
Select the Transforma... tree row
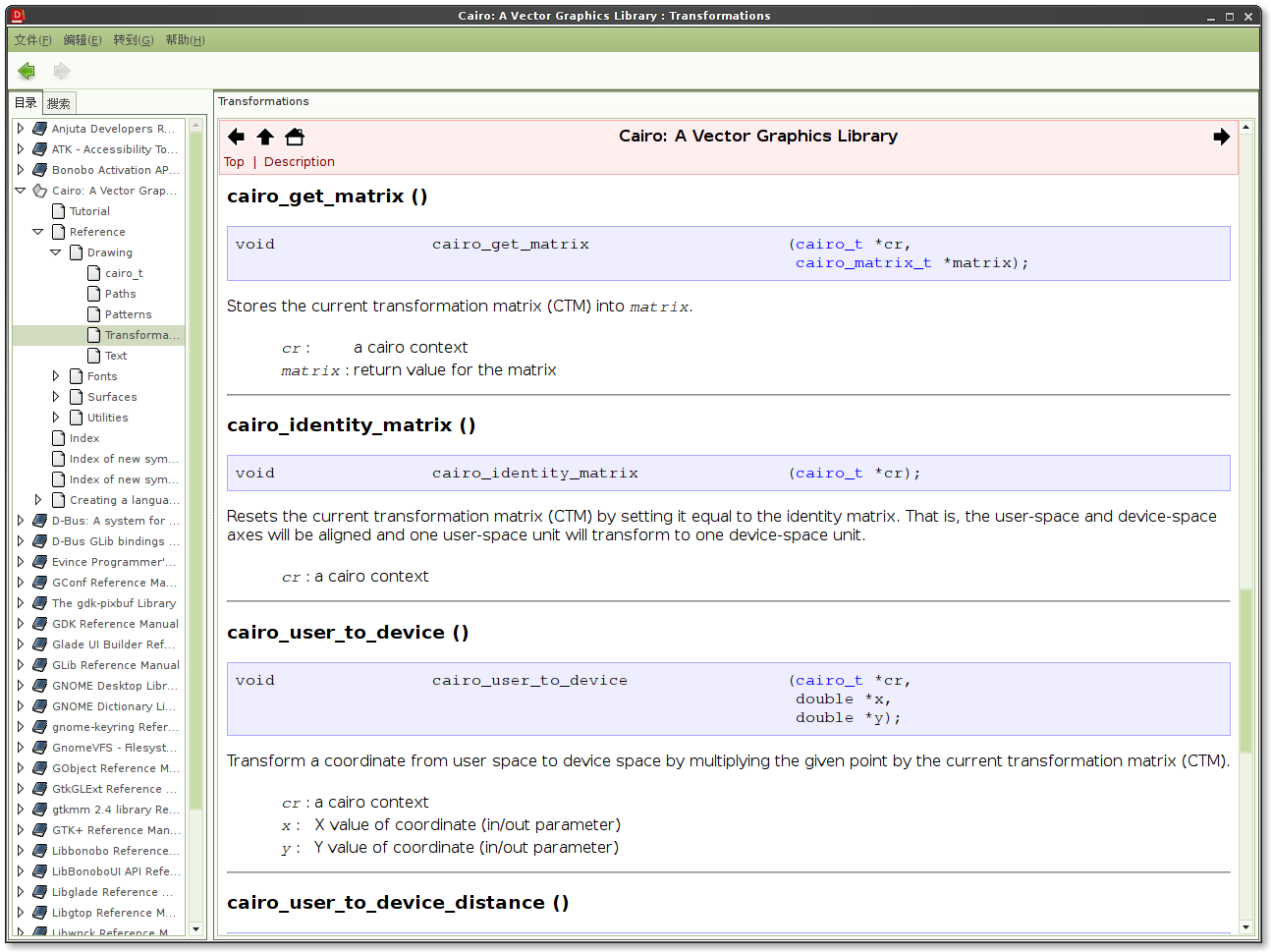98,335
